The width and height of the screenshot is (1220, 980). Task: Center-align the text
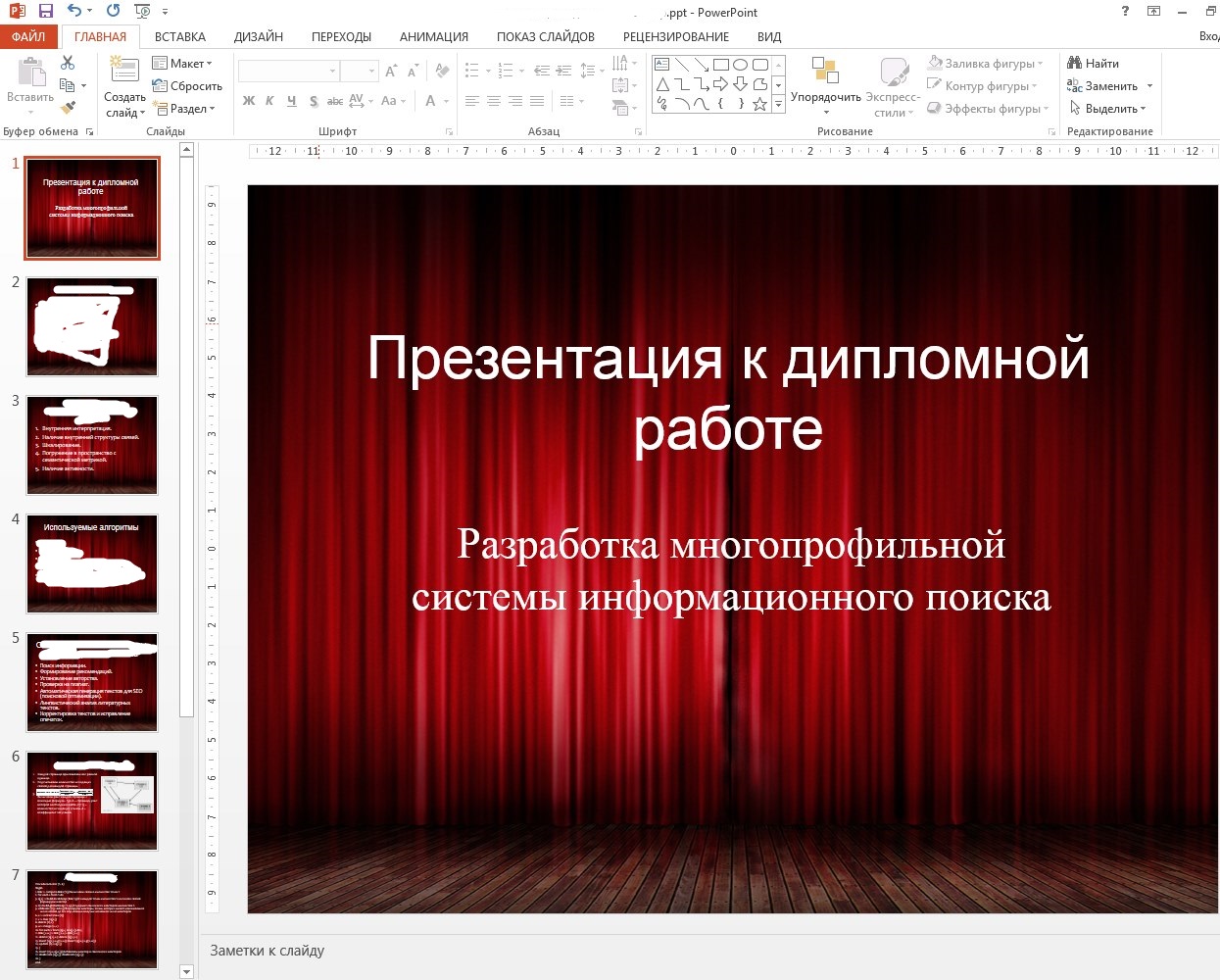(494, 101)
